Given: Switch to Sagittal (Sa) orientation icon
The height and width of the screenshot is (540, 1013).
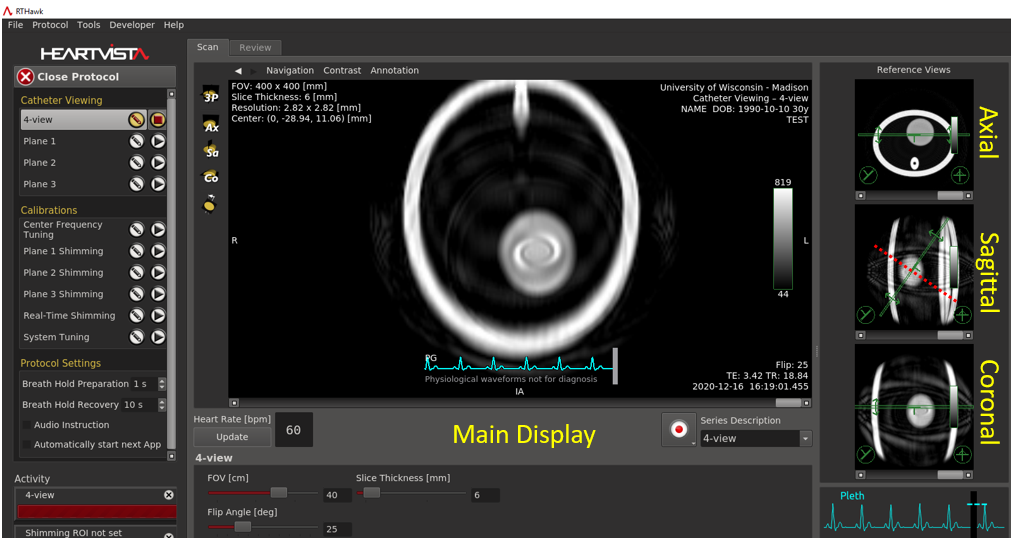Looking at the screenshot, I should pos(211,152).
